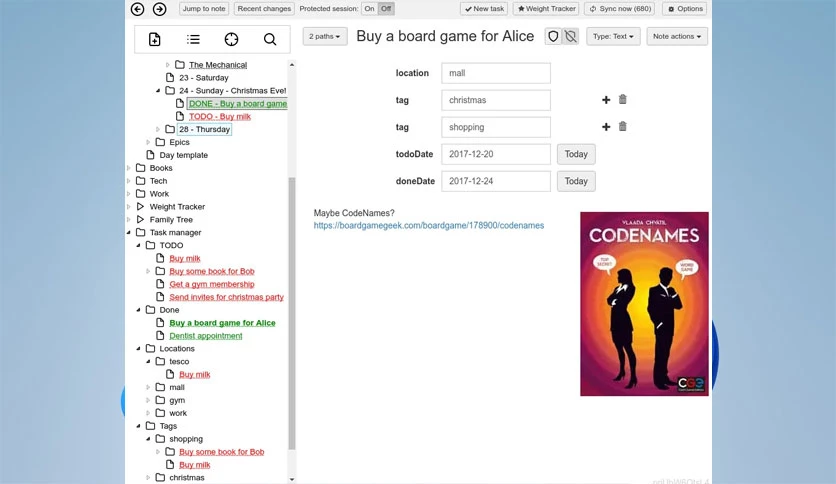Image resolution: width=836 pixels, height=484 pixels.
Task: Collapse the Tags folder arrow
Action: pos(138,426)
